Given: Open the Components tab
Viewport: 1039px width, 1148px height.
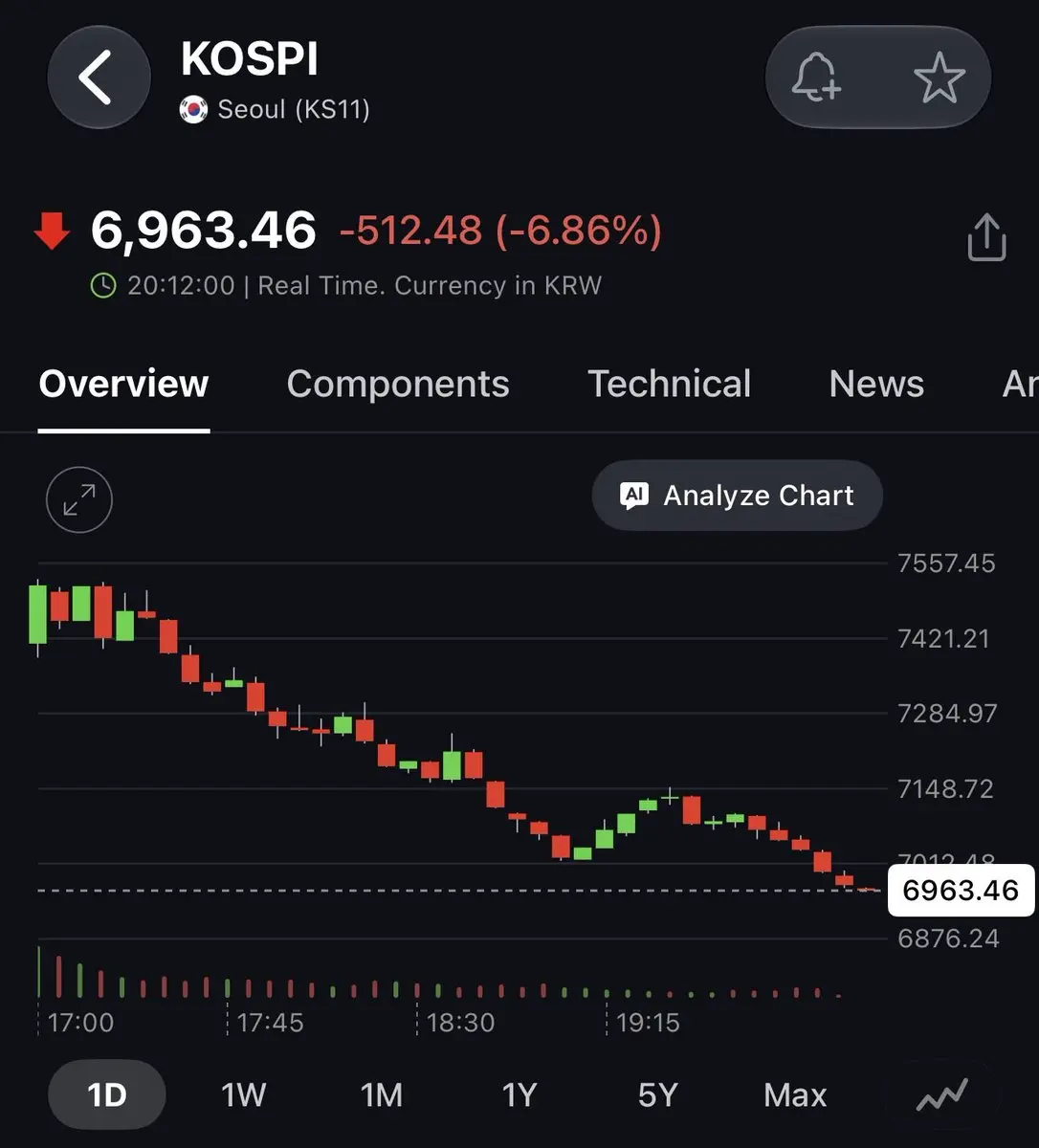Looking at the screenshot, I should click(398, 384).
